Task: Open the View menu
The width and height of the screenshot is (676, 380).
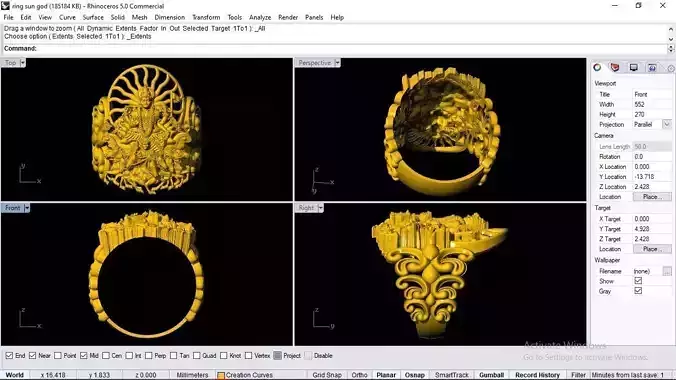Action: tap(45, 17)
